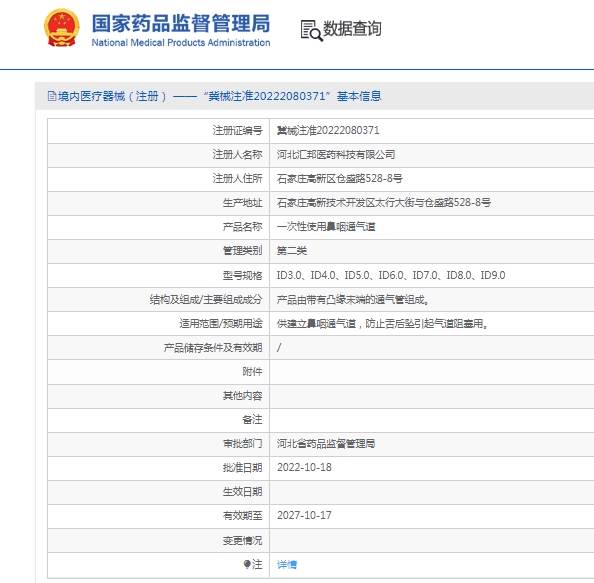Click the 结构及组成/主要组成成分 label

(206, 300)
